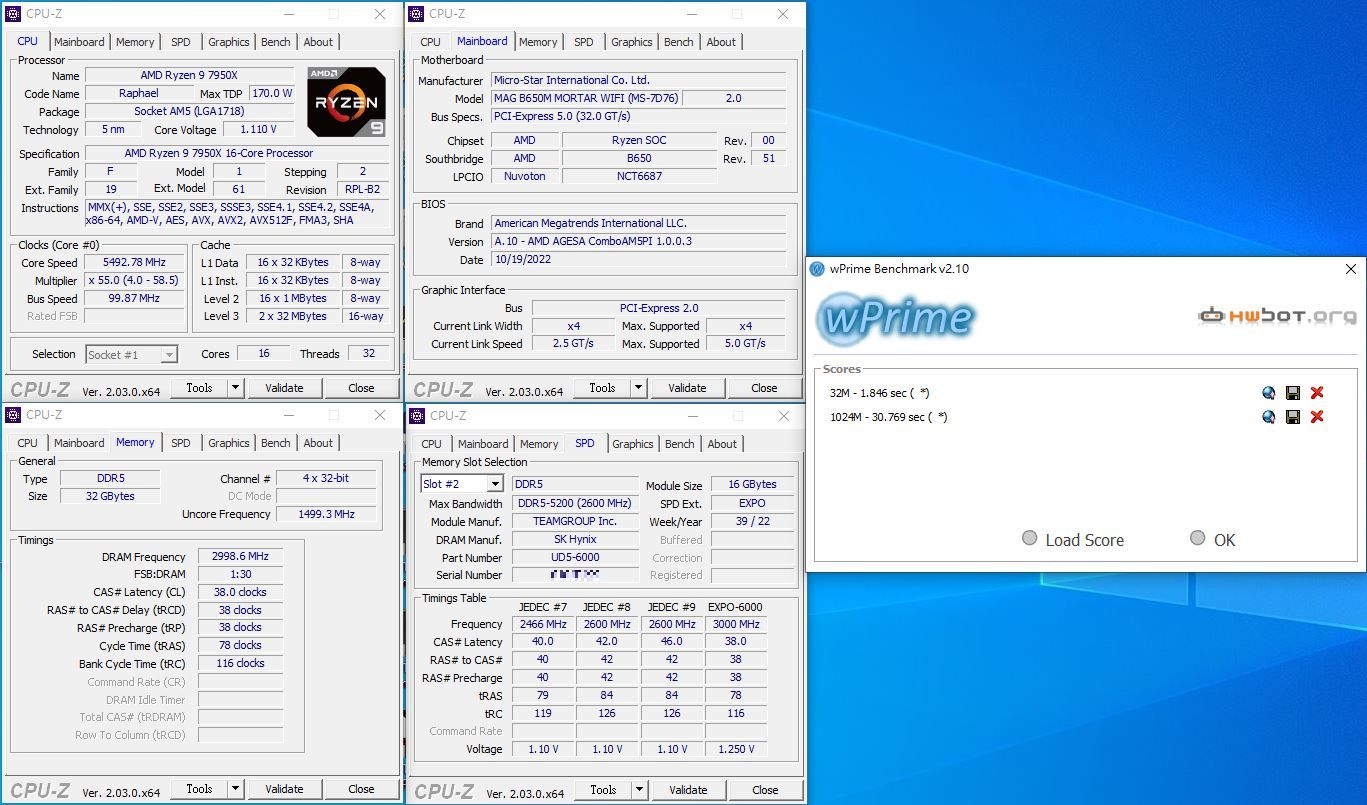Click the SK Hynix DRAM manufacturer field
The width and height of the screenshot is (1367, 805).
pos(575,539)
